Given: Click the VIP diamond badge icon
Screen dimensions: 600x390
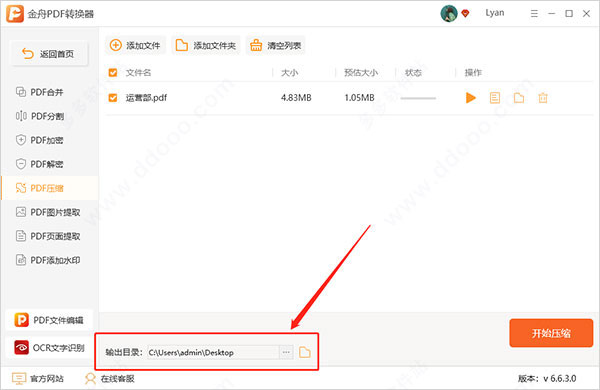Looking at the screenshot, I should (465, 14).
